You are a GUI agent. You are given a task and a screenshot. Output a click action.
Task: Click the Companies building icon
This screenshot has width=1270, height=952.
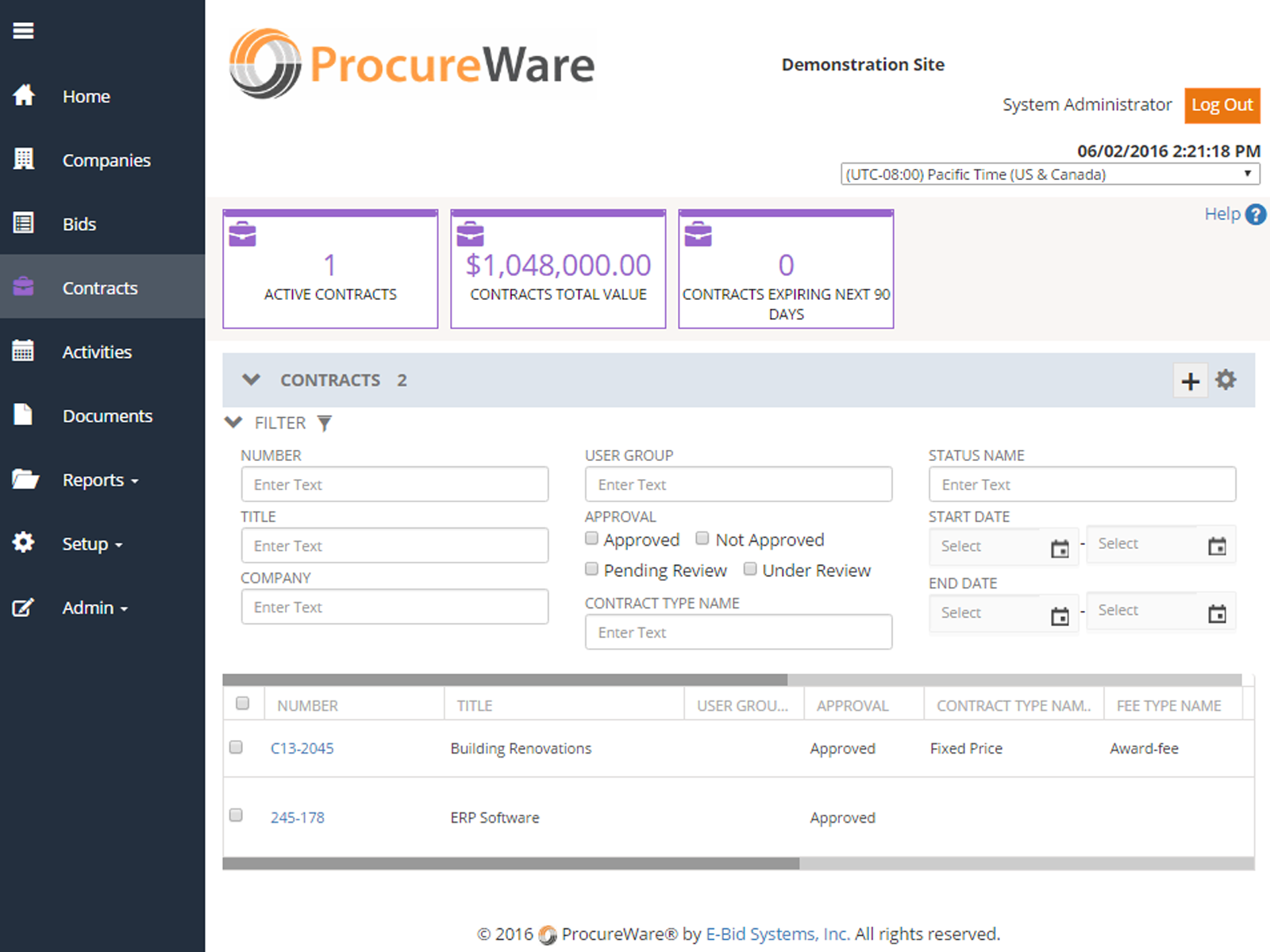click(24, 159)
